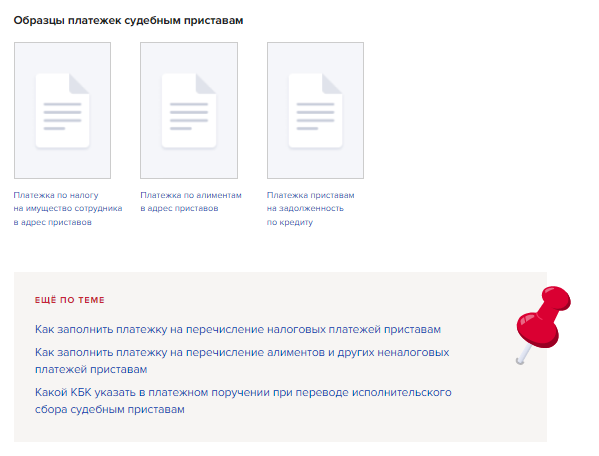Open the alimony payment sample thumbnail

[x=189, y=110]
